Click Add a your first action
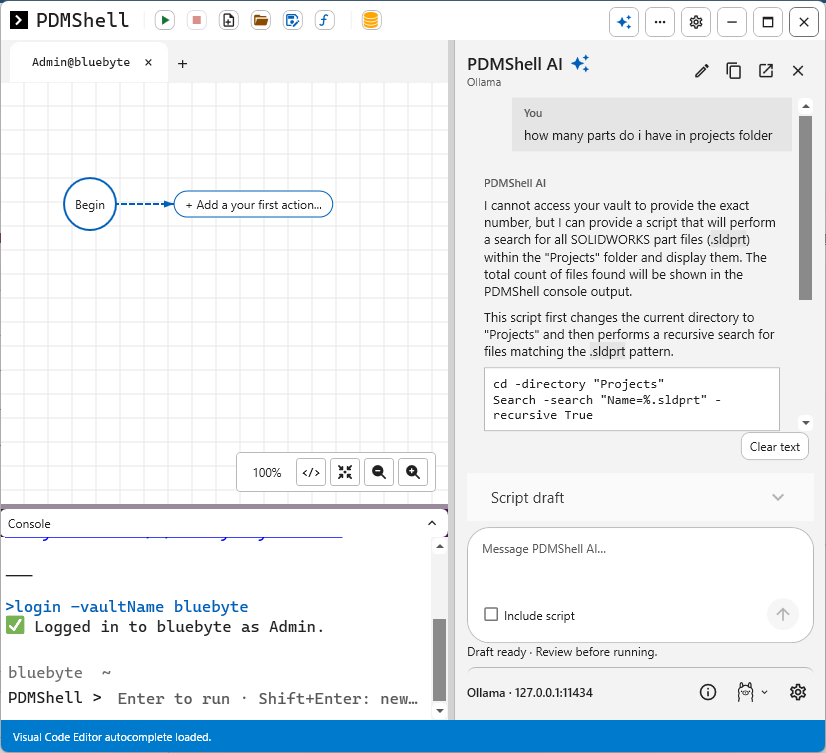Image resolution: width=826 pixels, height=753 pixels. coord(253,204)
